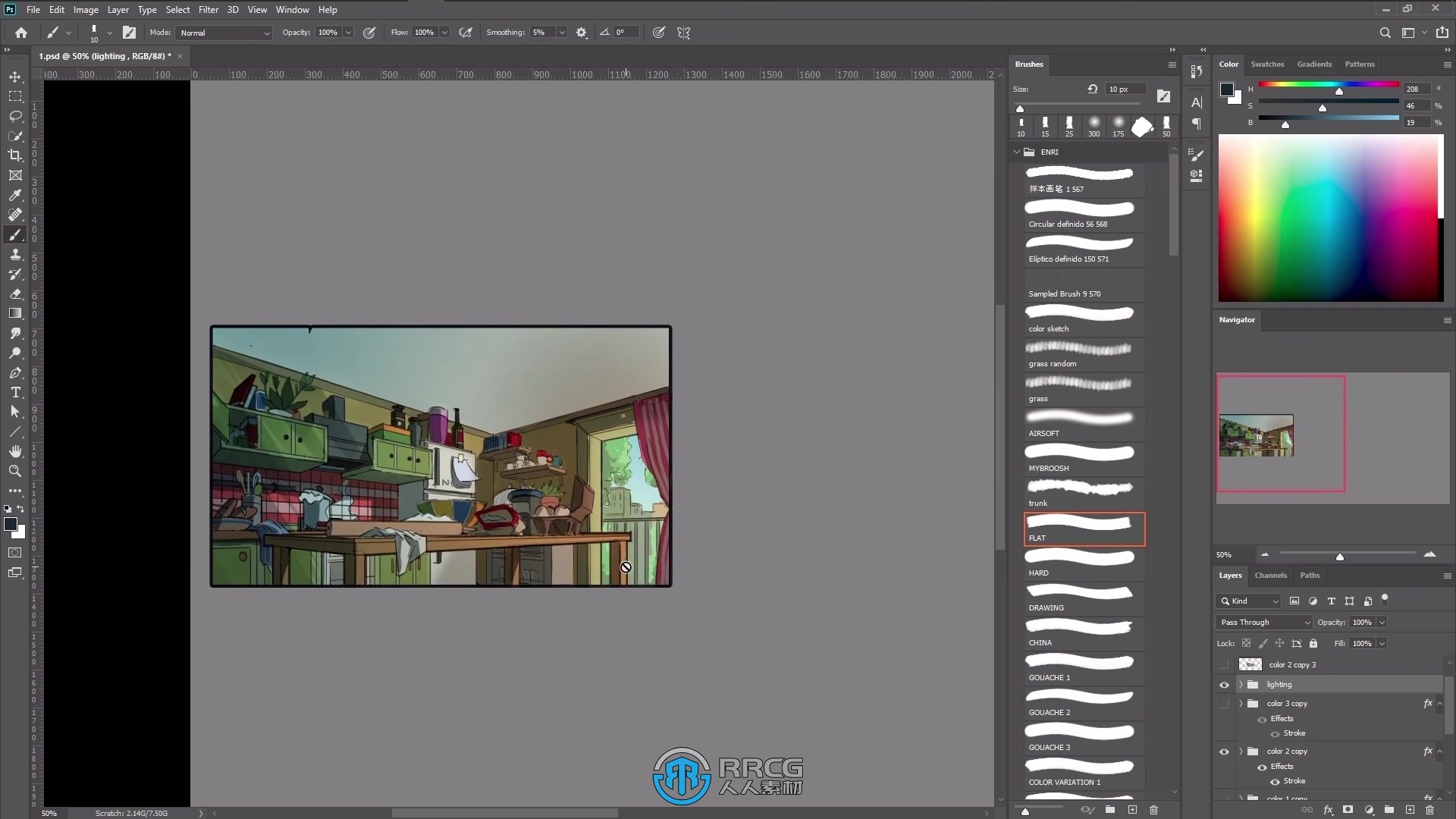
Task: Toggle Quick Mask mode
Action: (x=15, y=552)
